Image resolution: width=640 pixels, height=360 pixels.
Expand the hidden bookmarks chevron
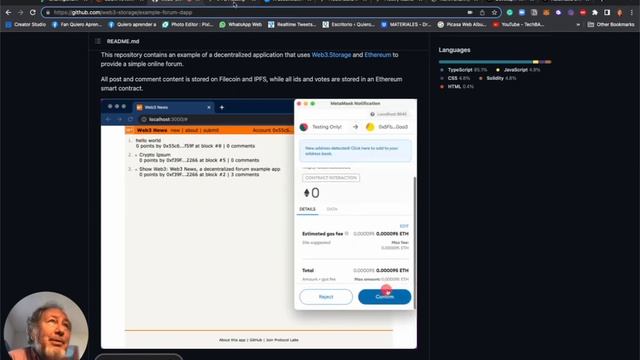[578, 24]
